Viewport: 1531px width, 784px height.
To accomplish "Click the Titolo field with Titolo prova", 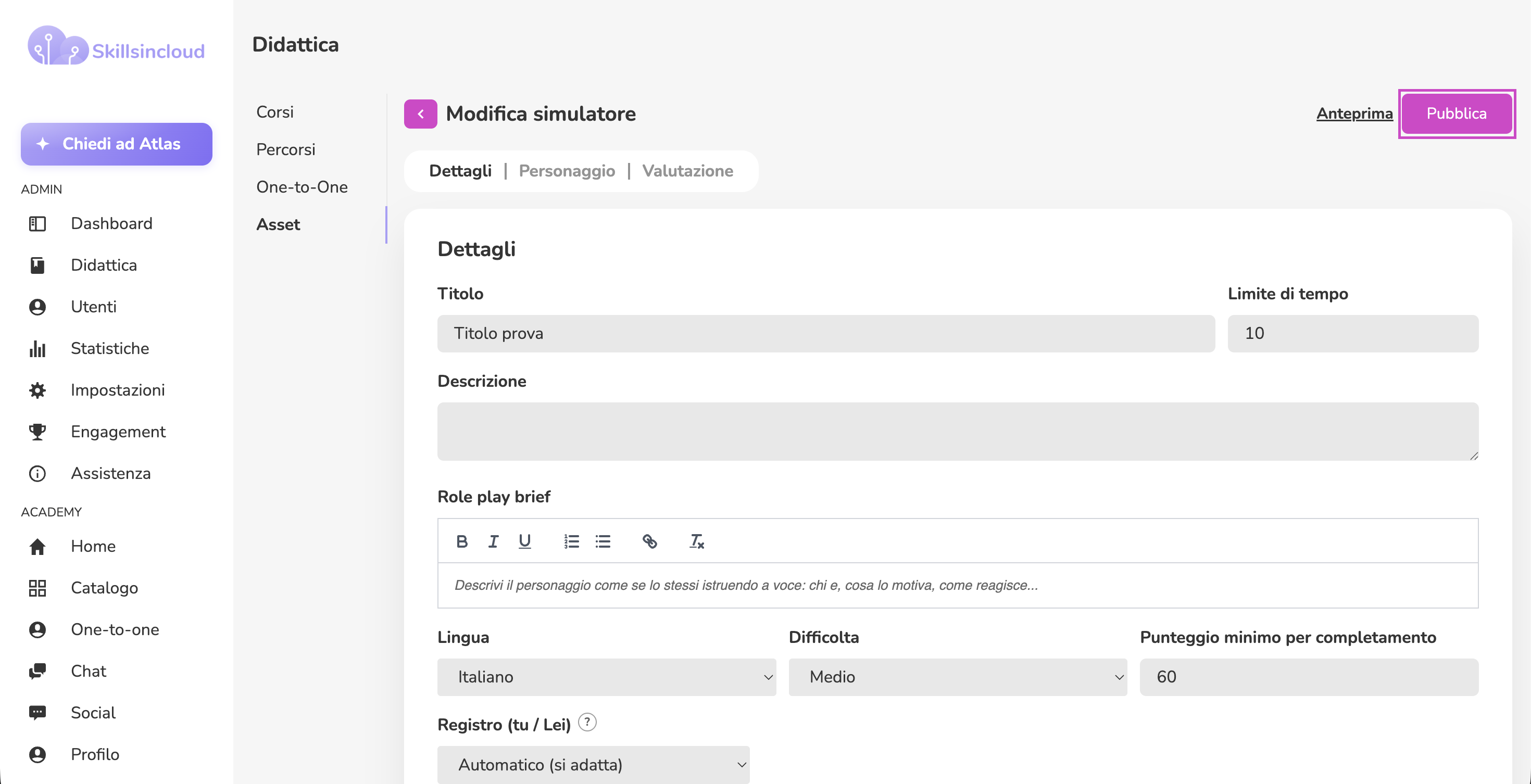I will pos(826,333).
